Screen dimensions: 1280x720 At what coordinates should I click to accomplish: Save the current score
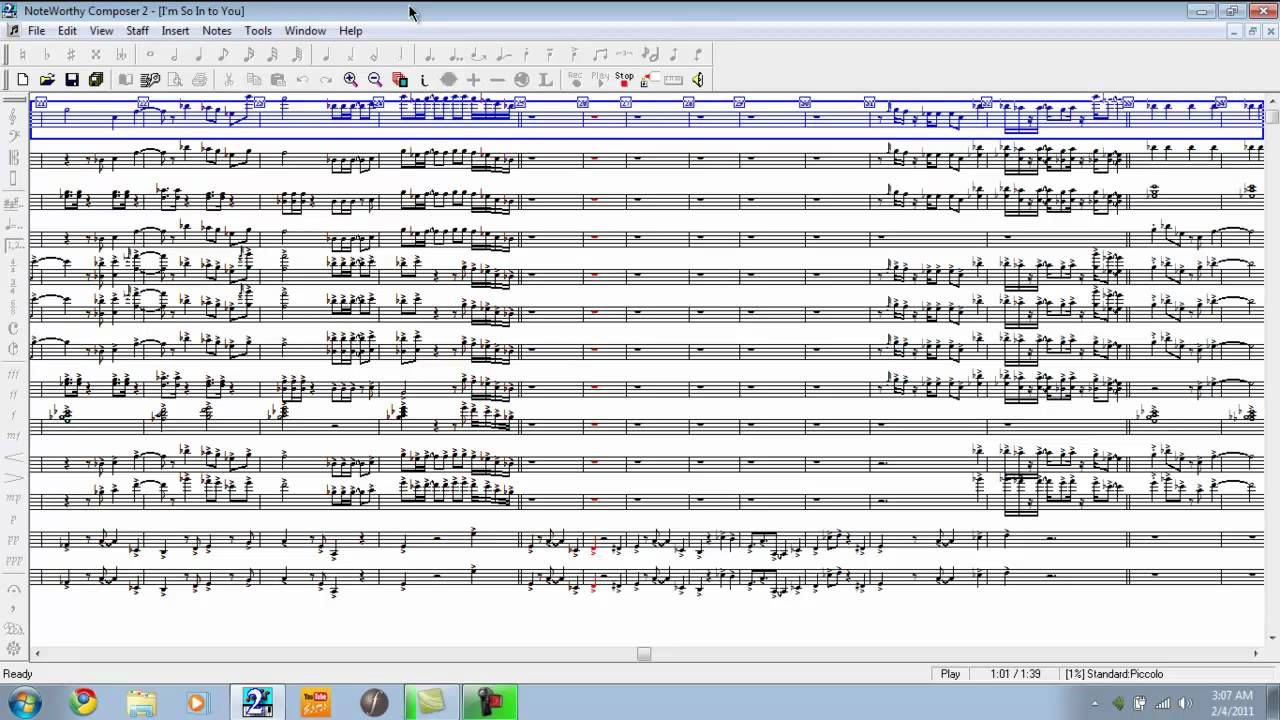pos(72,80)
